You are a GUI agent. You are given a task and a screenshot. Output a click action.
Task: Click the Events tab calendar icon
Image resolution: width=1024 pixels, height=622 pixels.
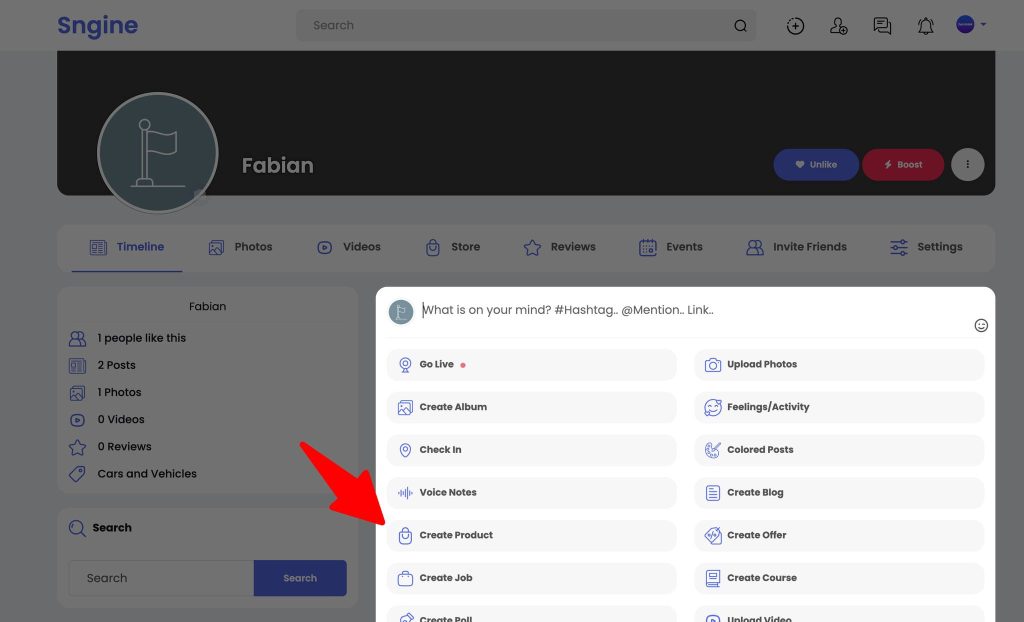pyautogui.click(x=647, y=248)
